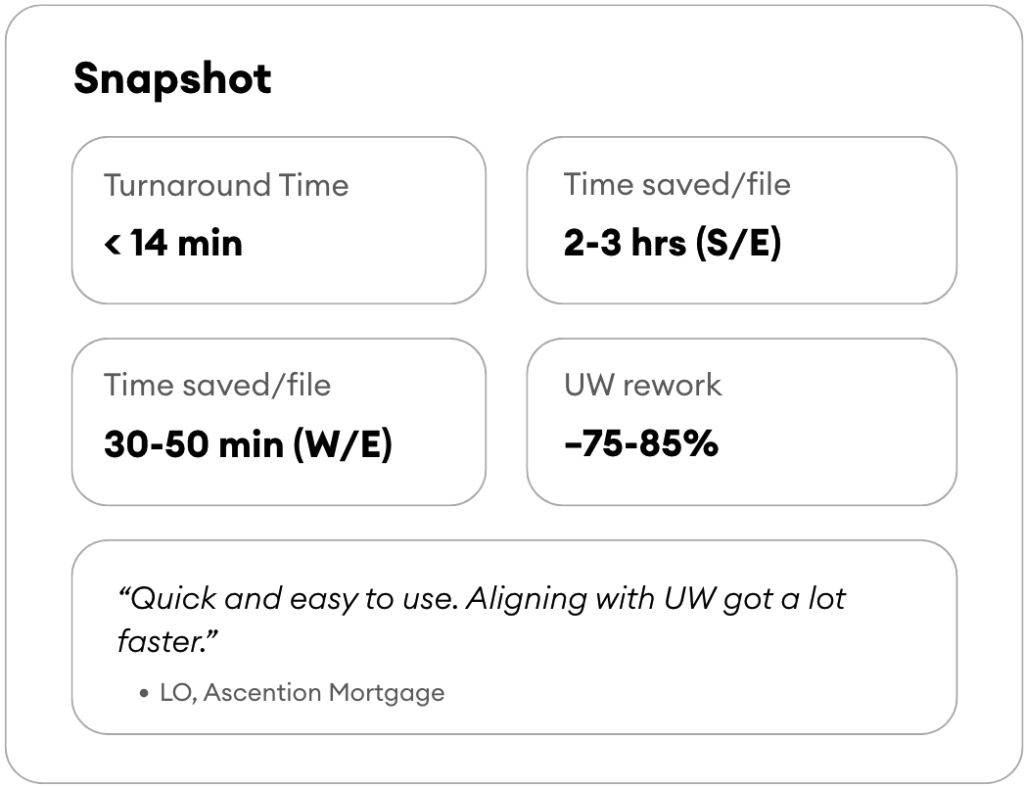Click the '30-50 min (W/E)' value

(x=248, y=445)
